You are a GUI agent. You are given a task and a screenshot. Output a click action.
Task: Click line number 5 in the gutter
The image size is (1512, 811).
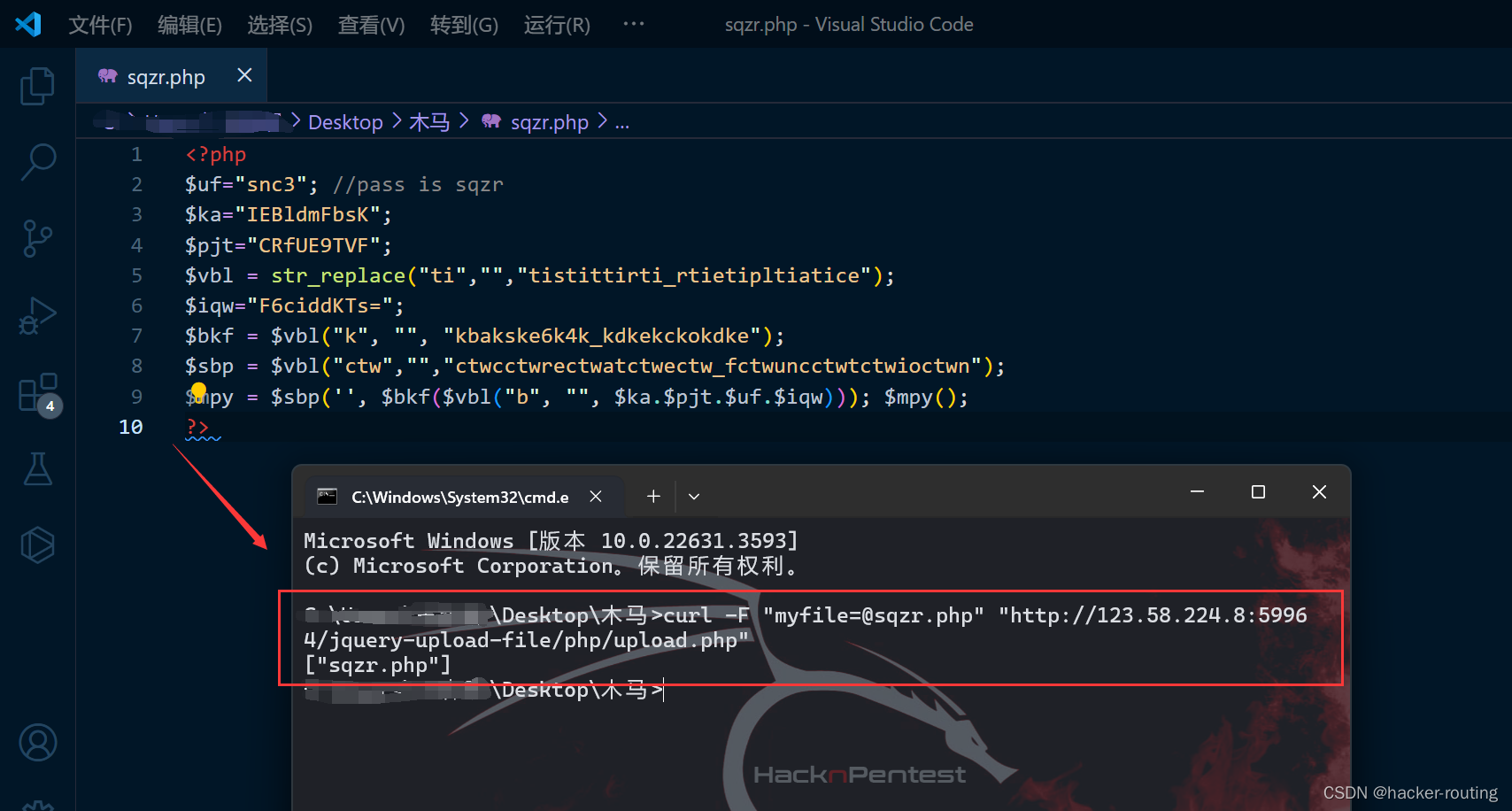(136, 275)
